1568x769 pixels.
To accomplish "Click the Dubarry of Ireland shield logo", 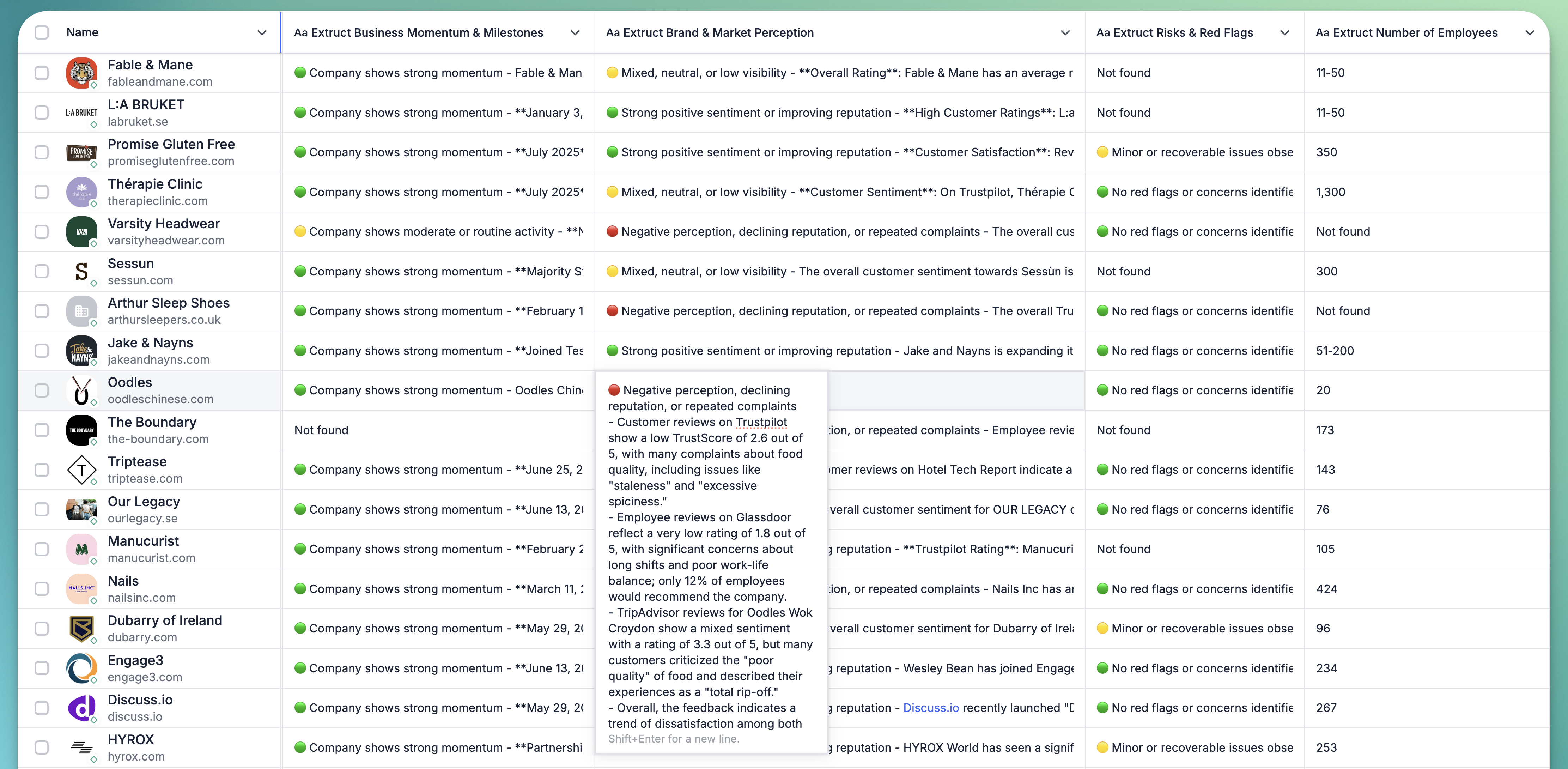I will [81, 628].
